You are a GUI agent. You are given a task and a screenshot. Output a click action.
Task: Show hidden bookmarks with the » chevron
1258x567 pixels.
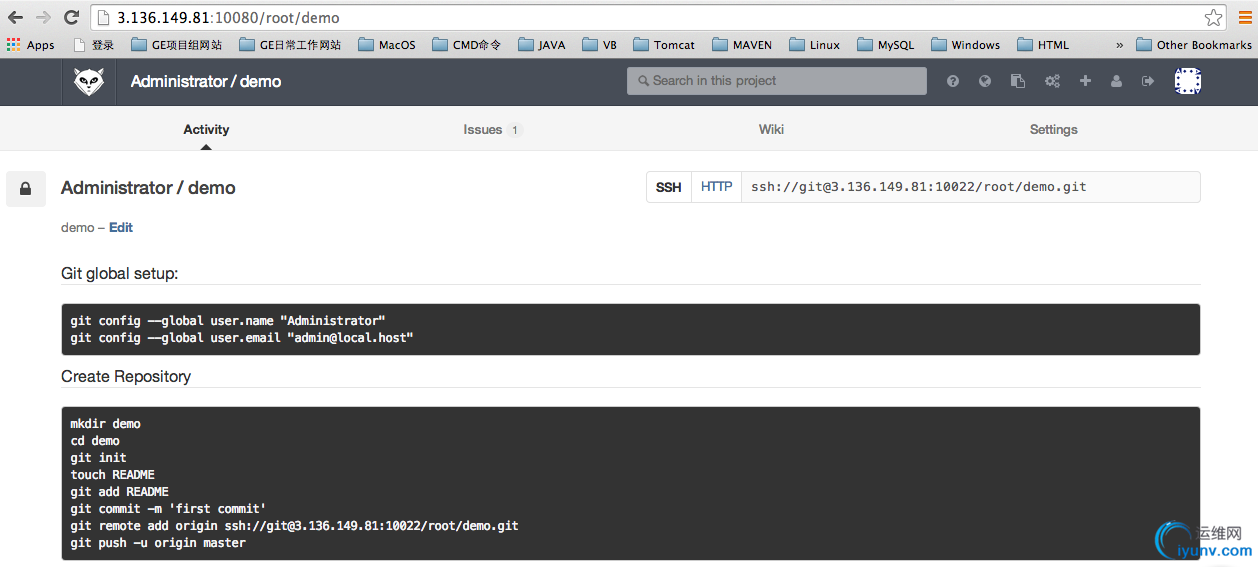tap(1119, 45)
